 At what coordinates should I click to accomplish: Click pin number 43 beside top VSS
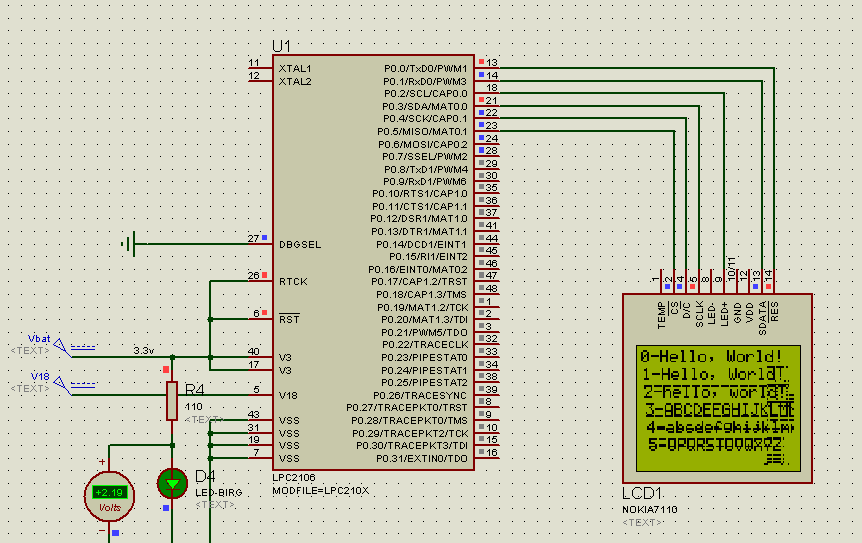tap(253, 414)
